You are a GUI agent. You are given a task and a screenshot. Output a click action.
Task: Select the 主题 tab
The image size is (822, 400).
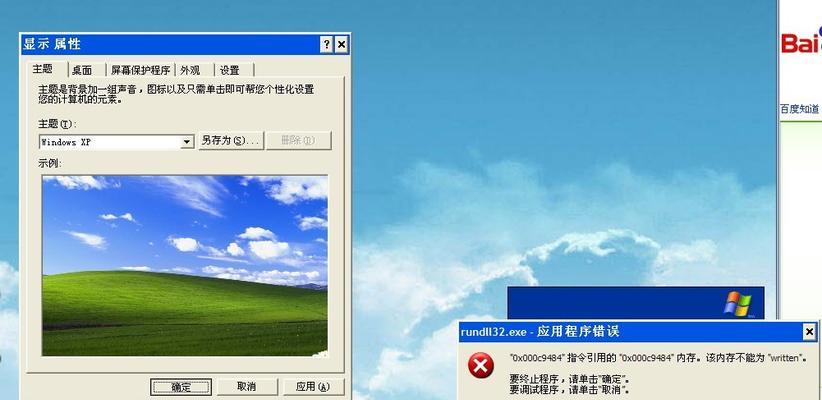click(47, 69)
